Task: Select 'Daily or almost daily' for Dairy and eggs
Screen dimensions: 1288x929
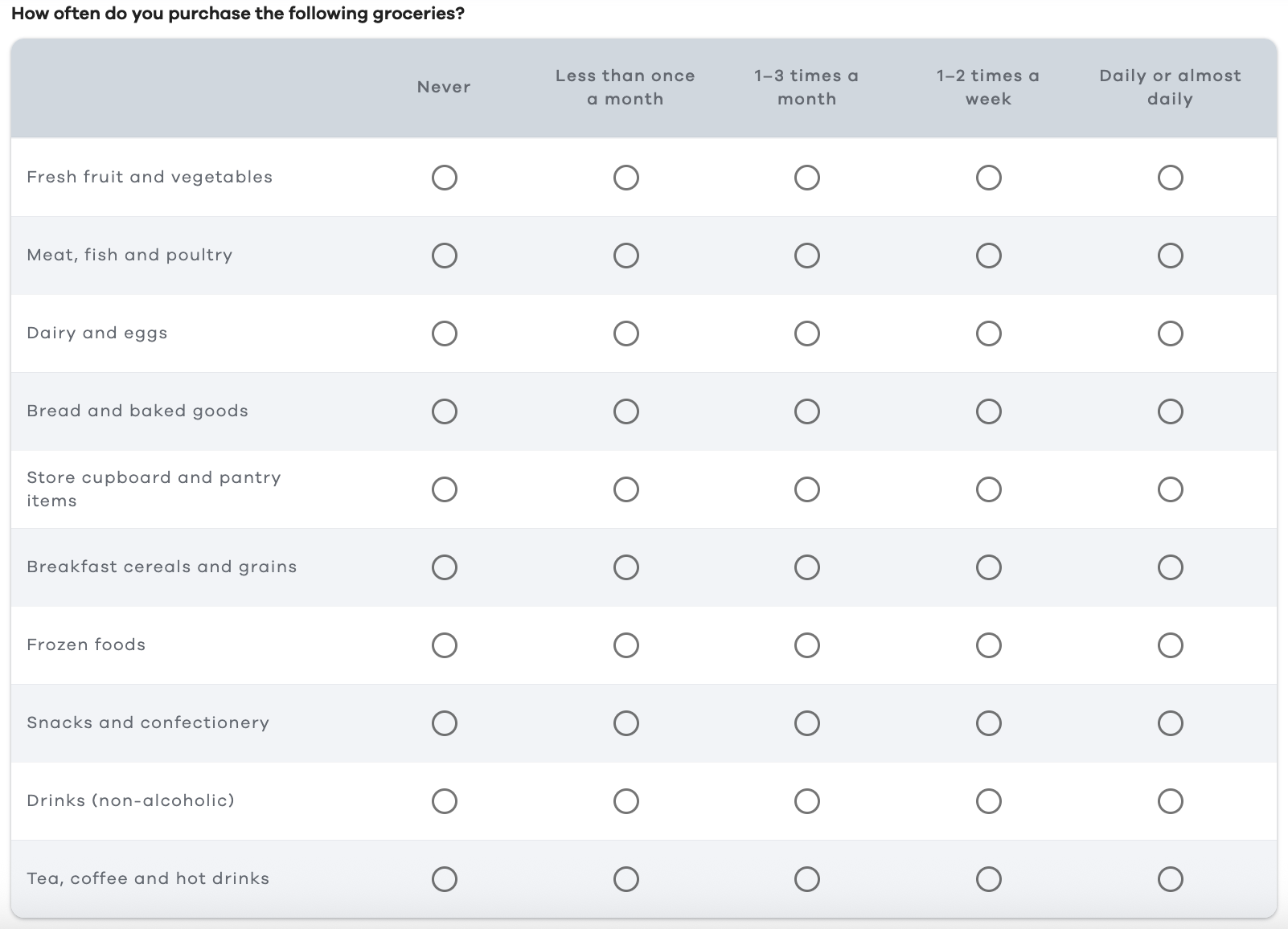Action: pos(1171,333)
